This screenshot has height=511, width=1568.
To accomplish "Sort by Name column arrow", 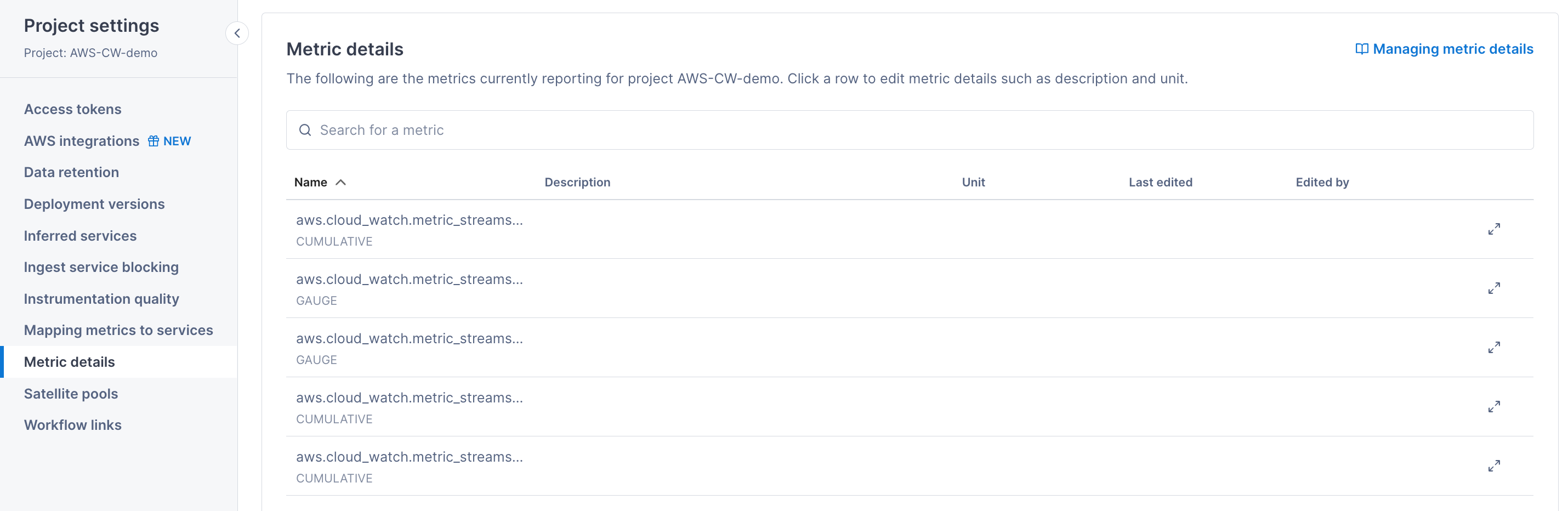I will coord(341,182).
